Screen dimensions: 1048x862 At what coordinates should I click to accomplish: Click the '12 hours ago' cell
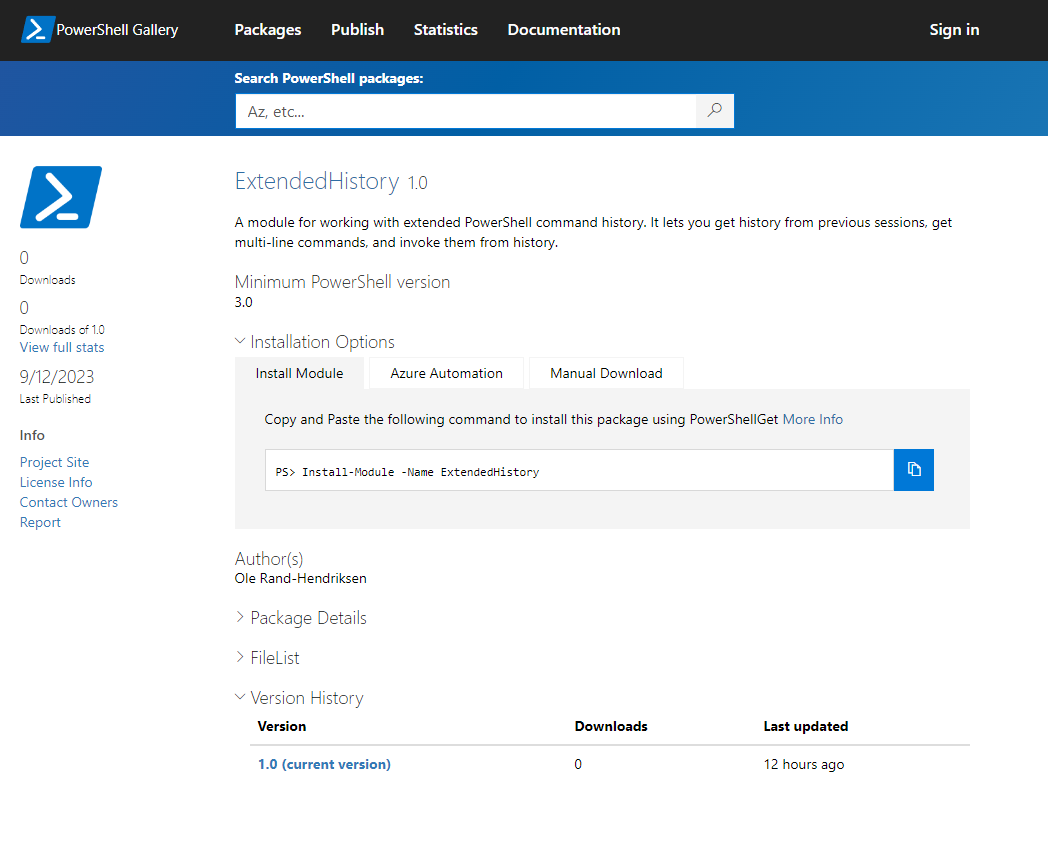[x=804, y=764]
